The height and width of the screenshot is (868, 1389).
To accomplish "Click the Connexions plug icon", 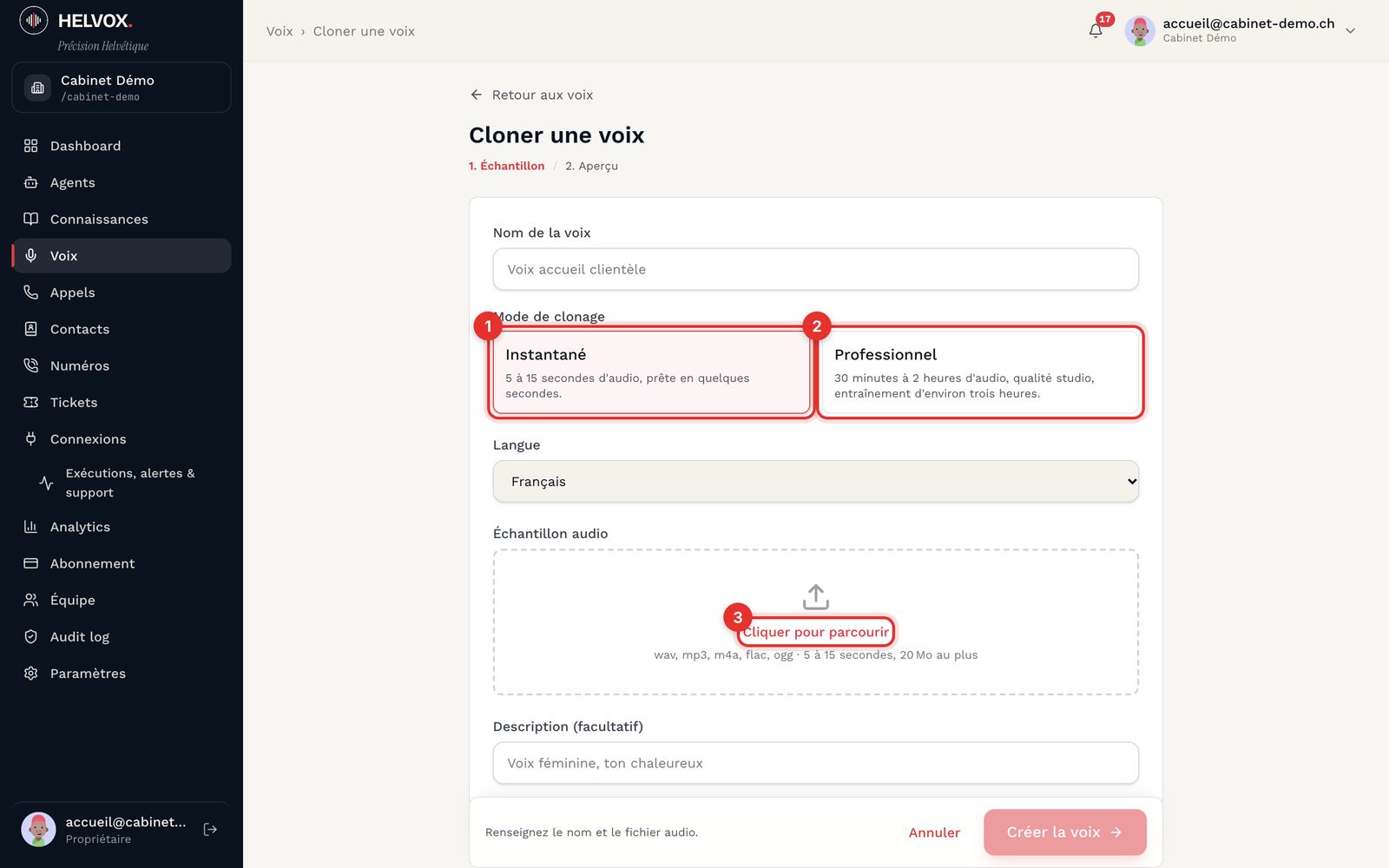I will (31, 438).
